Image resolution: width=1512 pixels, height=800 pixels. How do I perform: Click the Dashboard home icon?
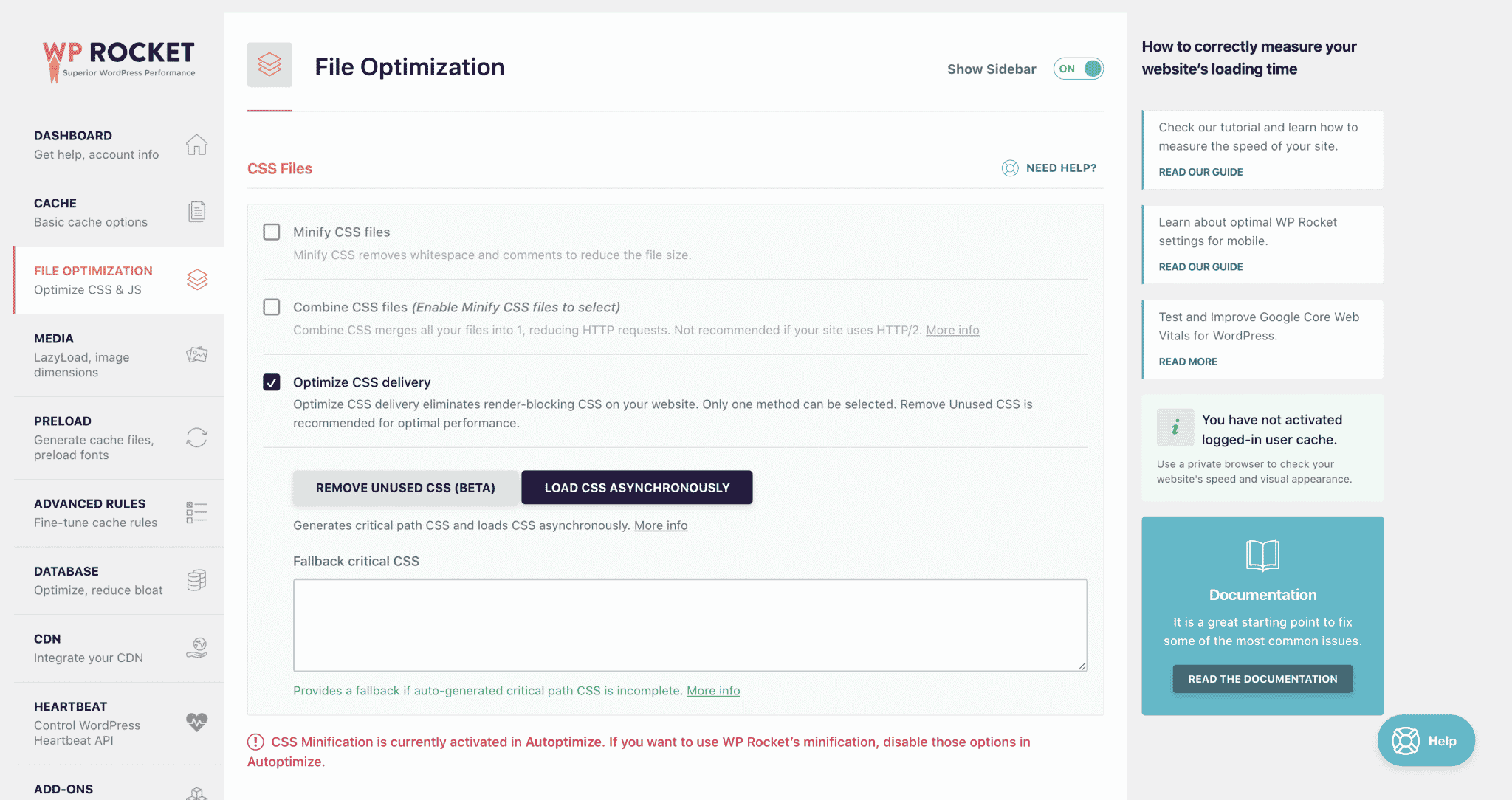[196, 144]
